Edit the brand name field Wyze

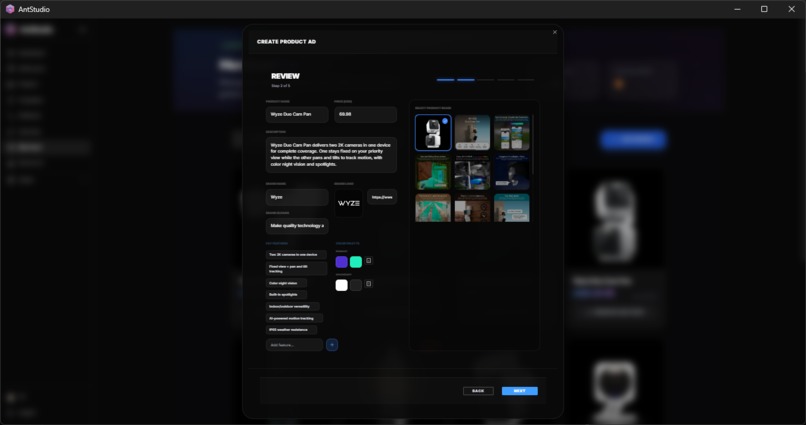pyautogui.click(x=297, y=197)
